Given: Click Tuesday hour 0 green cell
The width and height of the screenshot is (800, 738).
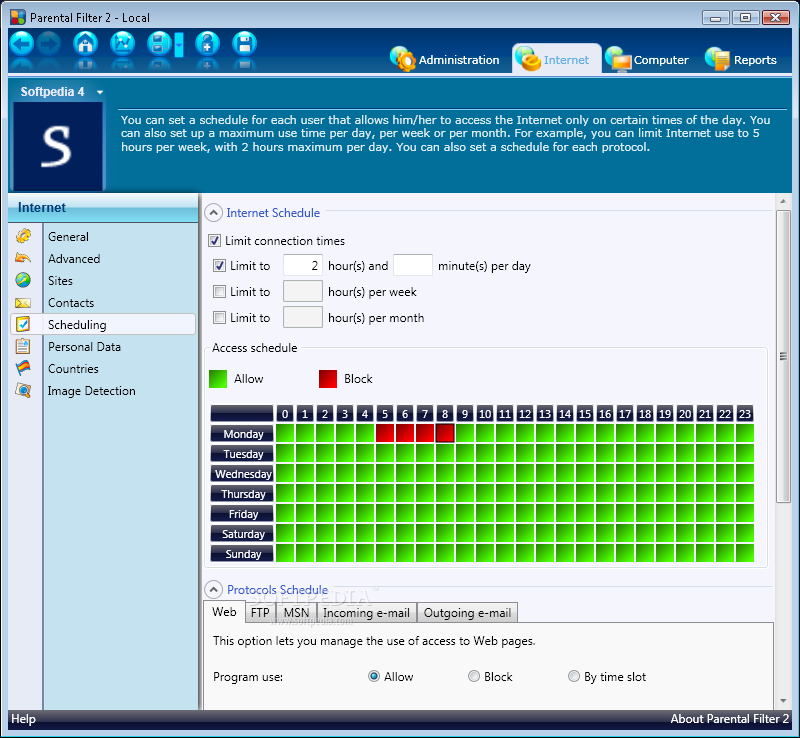Looking at the screenshot, I should [285, 453].
